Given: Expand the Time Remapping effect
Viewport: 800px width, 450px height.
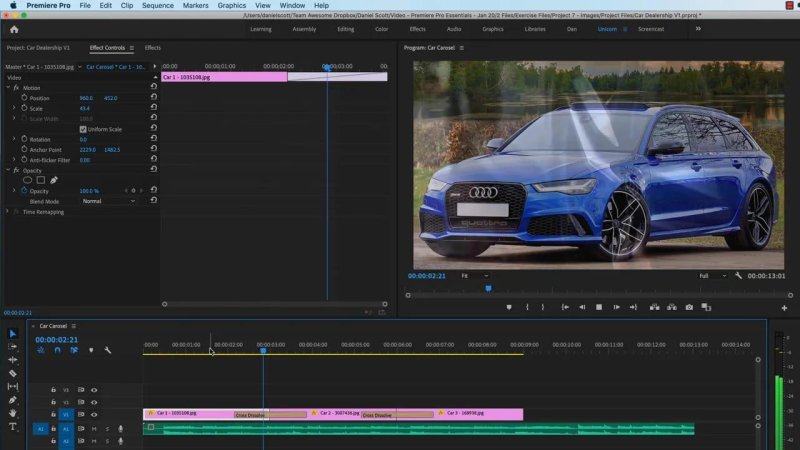Looking at the screenshot, I should tap(8, 211).
